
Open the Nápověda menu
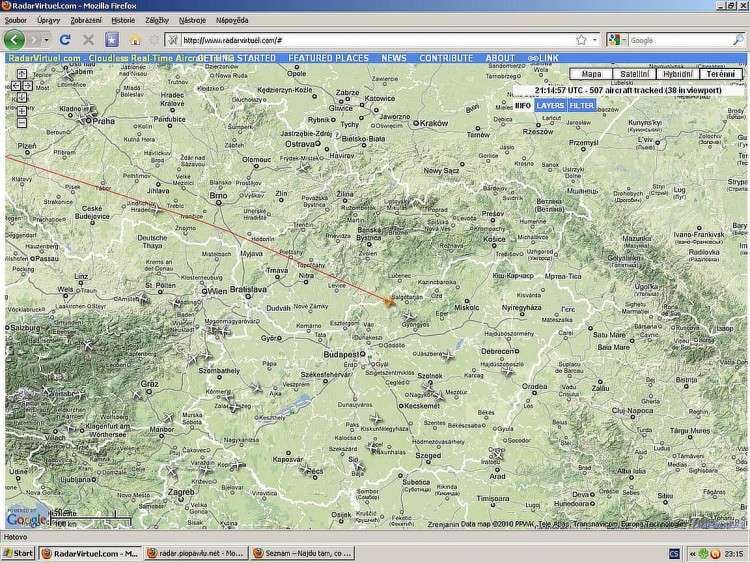pos(232,20)
